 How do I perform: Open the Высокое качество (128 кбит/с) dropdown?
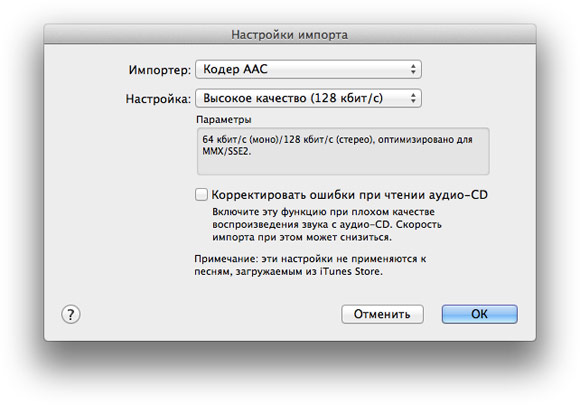pyautogui.click(x=308, y=98)
